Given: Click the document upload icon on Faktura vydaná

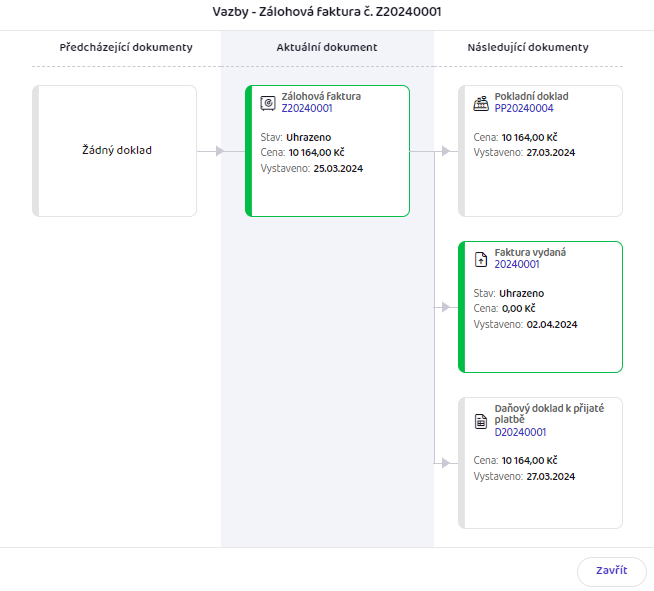Looking at the screenshot, I should pos(481,259).
